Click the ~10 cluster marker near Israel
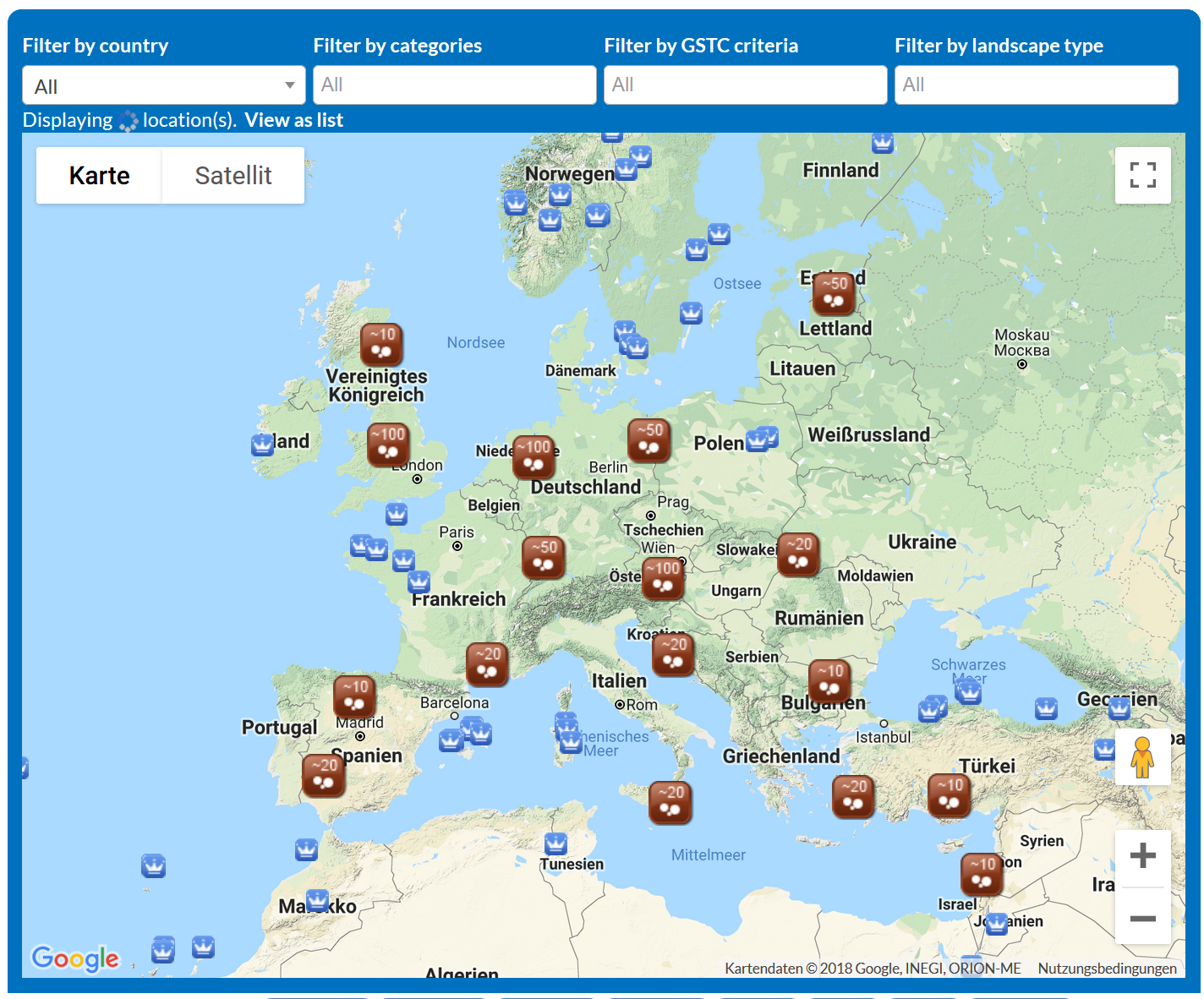The height and width of the screenshot is (999, 1204). click(x=982, y=874)
